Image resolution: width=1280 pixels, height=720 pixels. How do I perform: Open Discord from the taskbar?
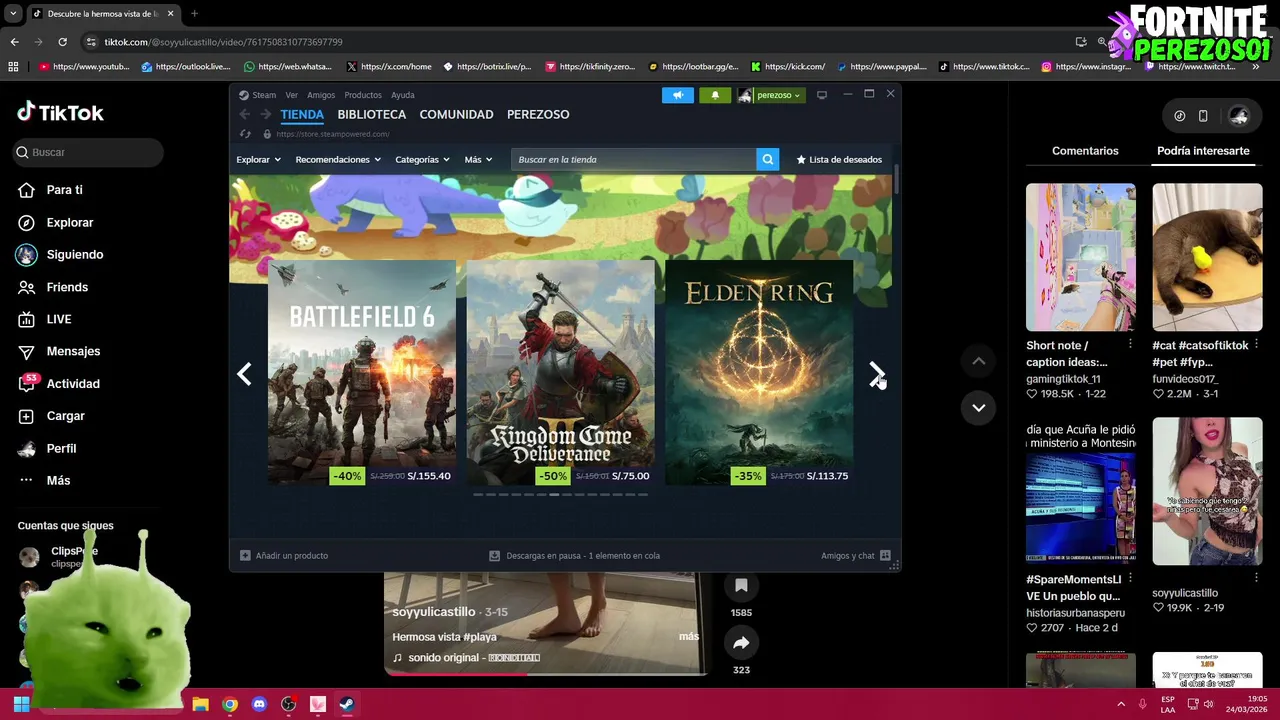[259, 704]
